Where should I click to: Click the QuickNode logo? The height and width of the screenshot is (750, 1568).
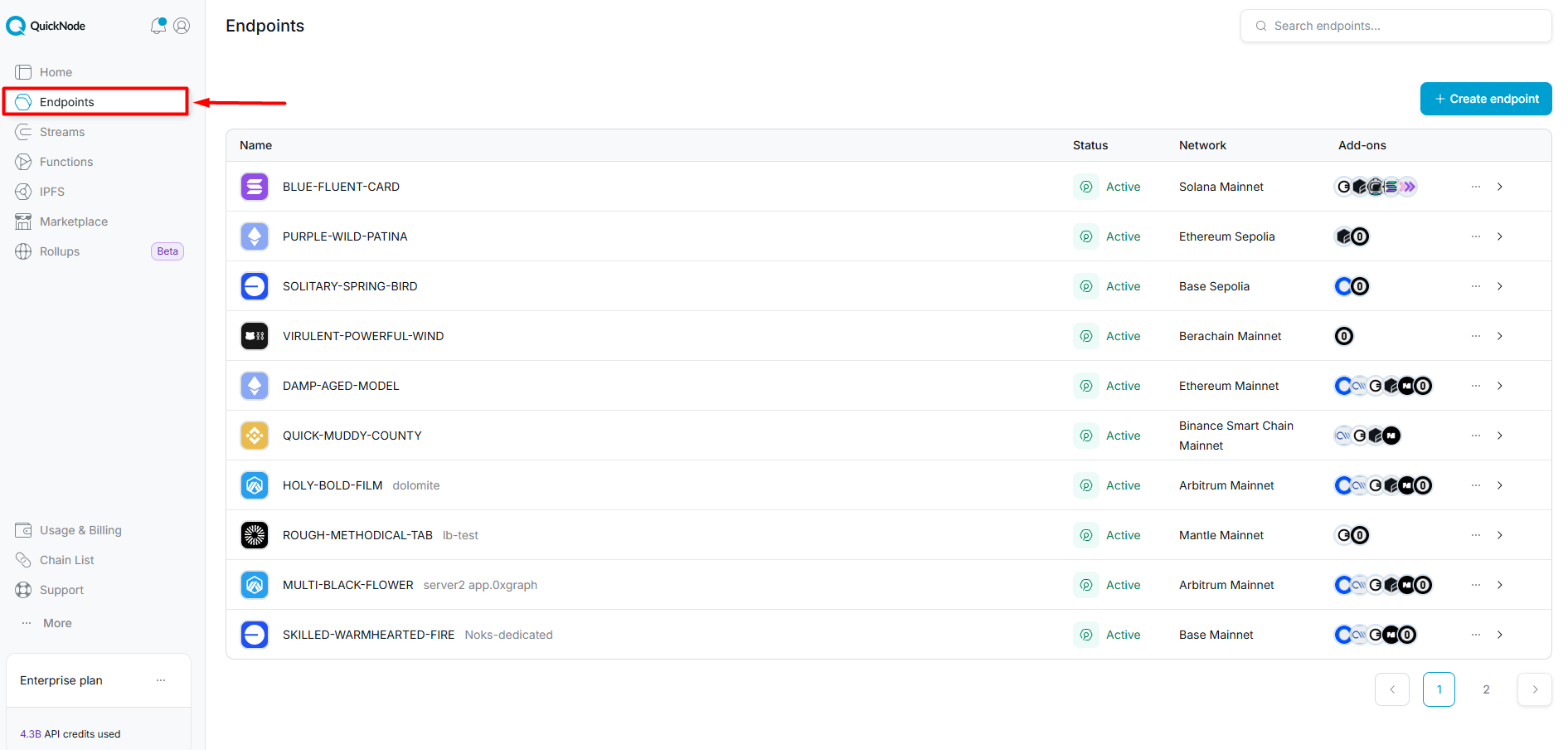[x=46, y=26]
